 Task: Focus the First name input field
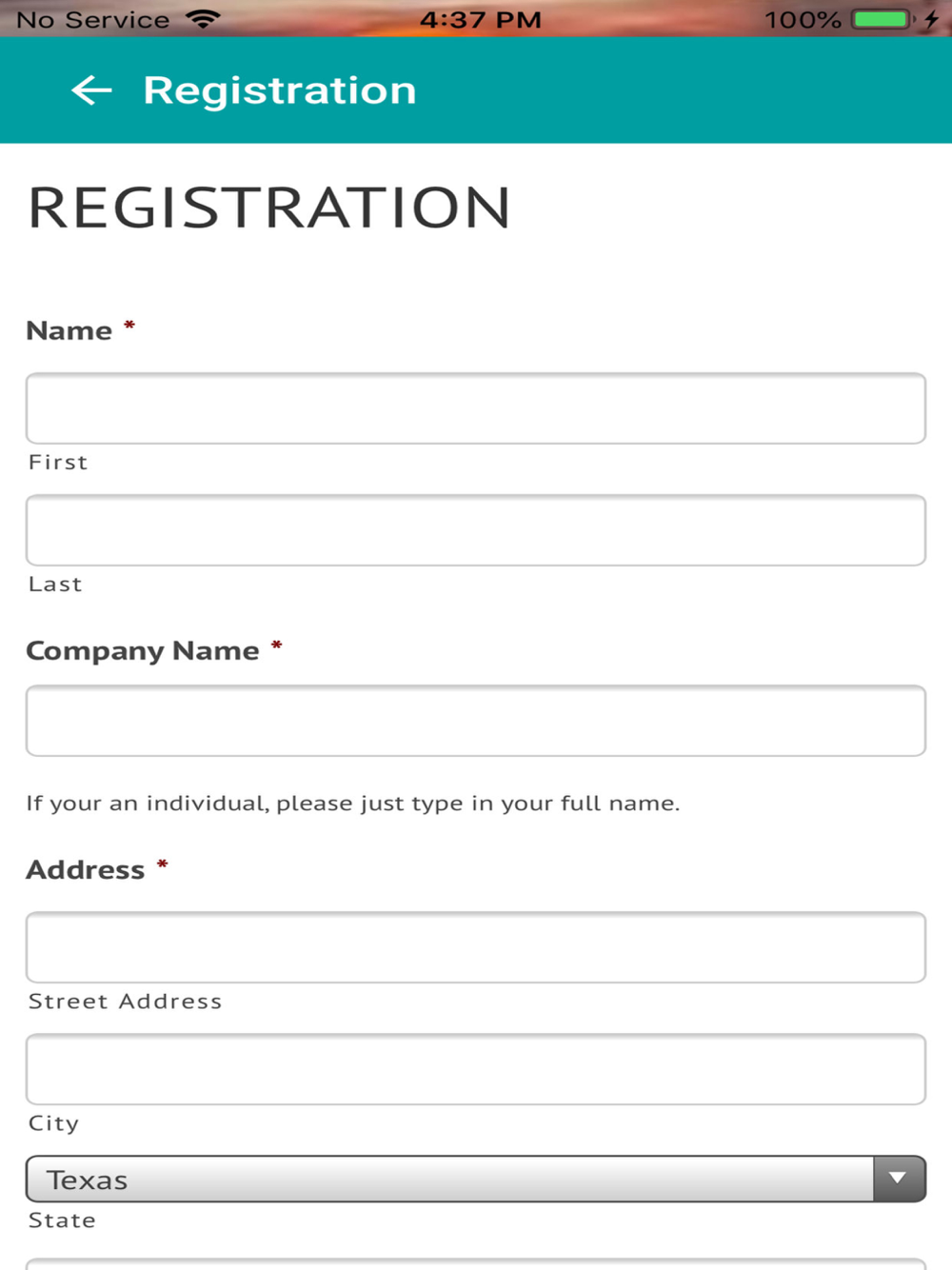[x=476, y=408]
